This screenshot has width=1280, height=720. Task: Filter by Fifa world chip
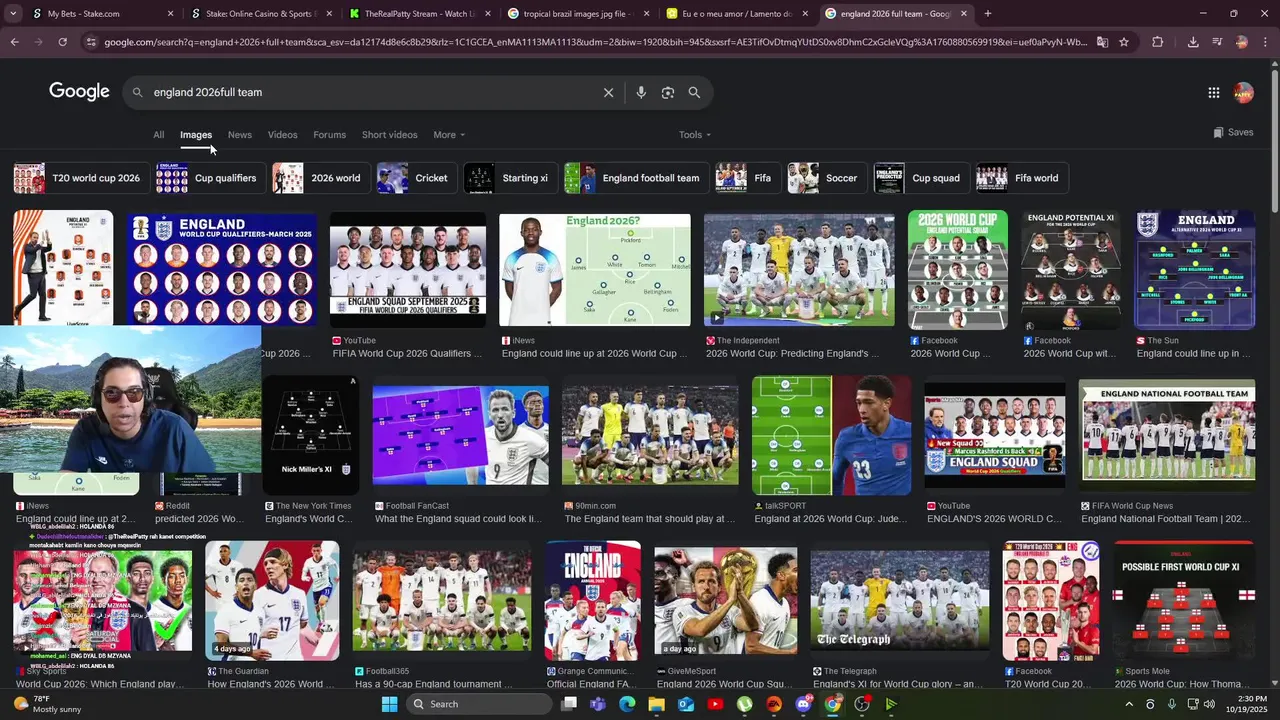click(1020, 178)
